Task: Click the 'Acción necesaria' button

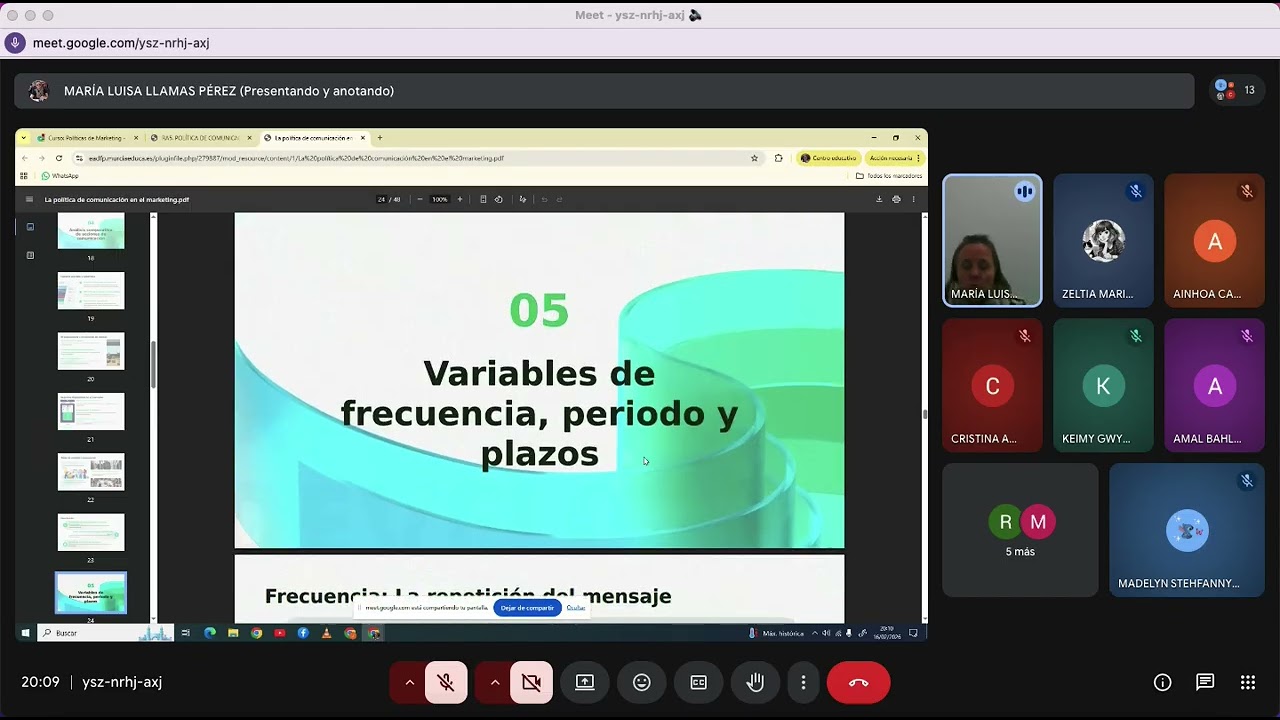Action: 894,158
